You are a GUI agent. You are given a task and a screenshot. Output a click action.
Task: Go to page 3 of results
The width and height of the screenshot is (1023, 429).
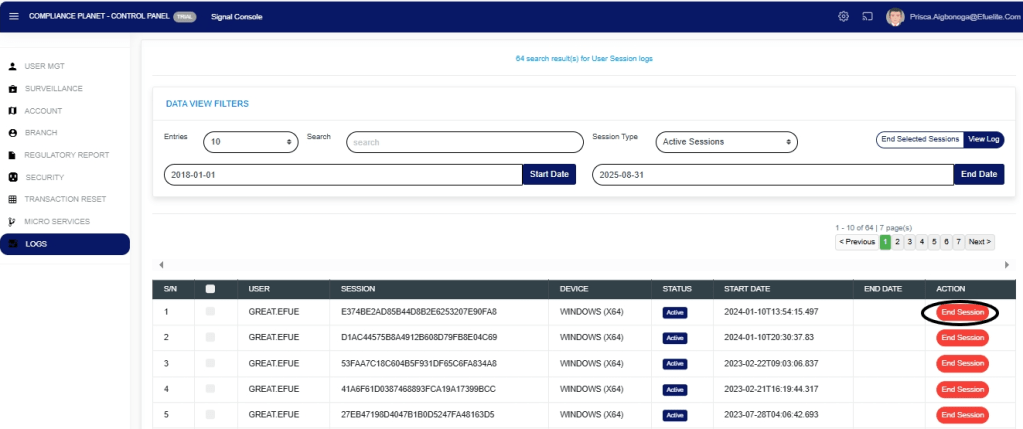[x=909, y=242]
